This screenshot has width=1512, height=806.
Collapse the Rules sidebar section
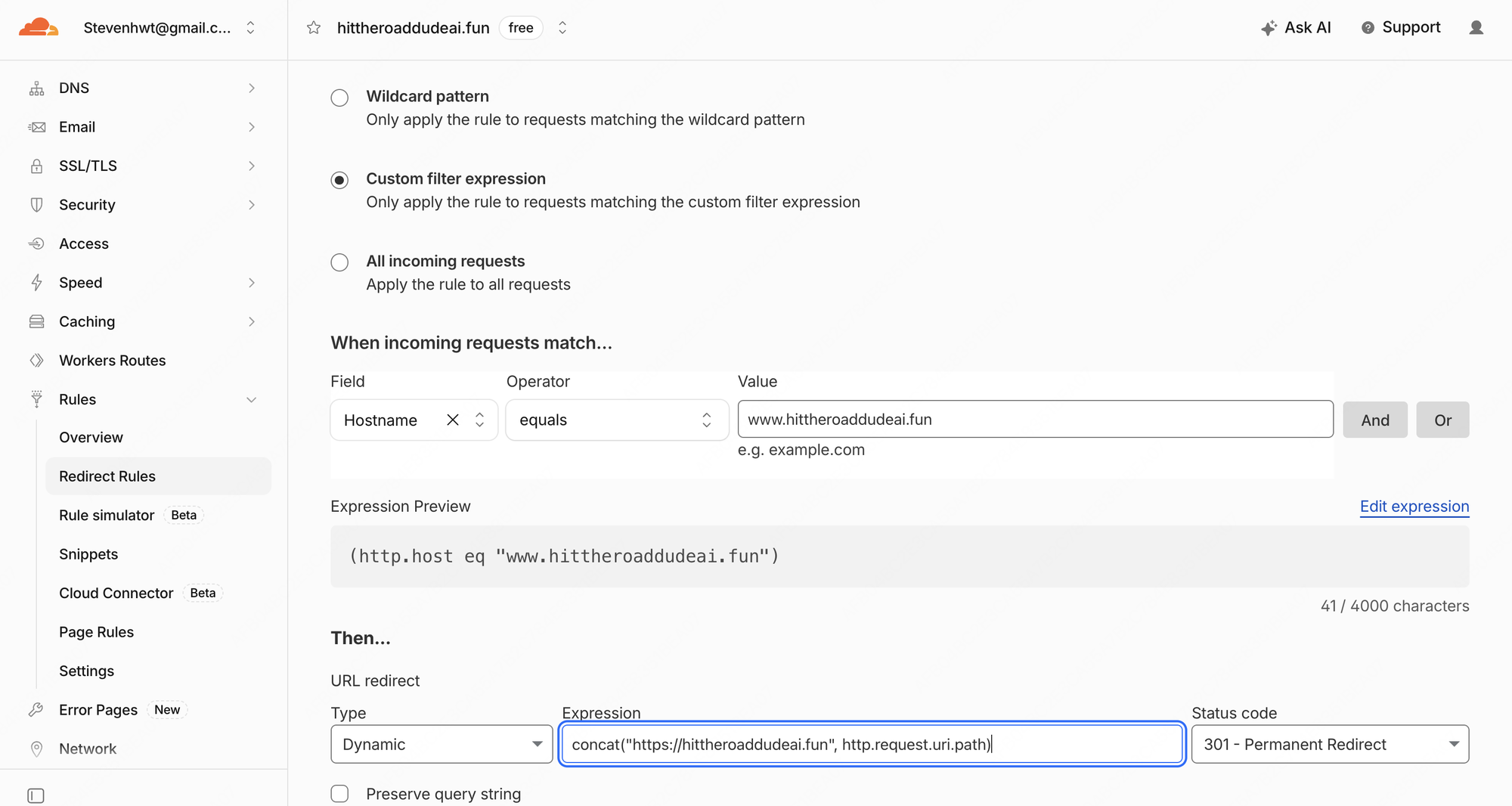(x=252, y=400)
